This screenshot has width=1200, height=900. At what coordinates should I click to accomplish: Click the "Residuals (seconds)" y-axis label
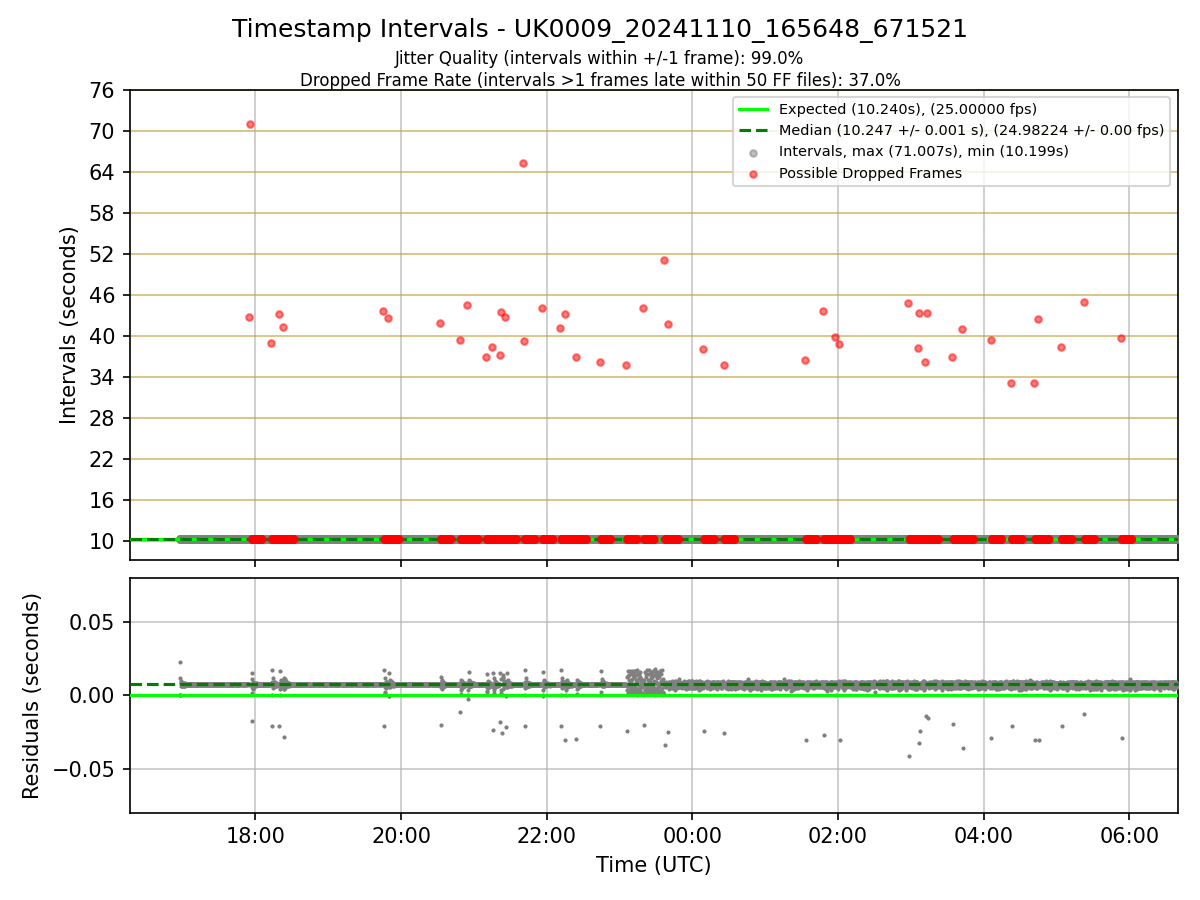click(x=32, y=695)
